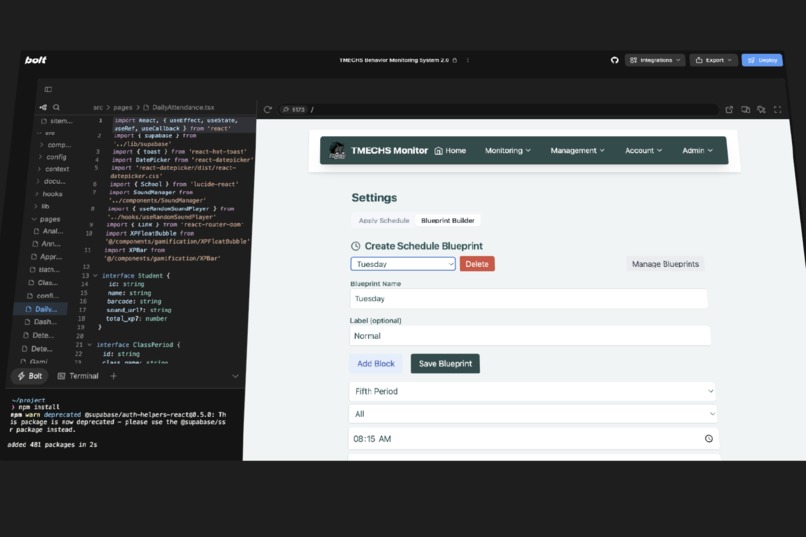This screenshot has width=806, height=537.
Task: Enter fullscreen preview mode
Action: pyautogui.click(x=777, y=109)
